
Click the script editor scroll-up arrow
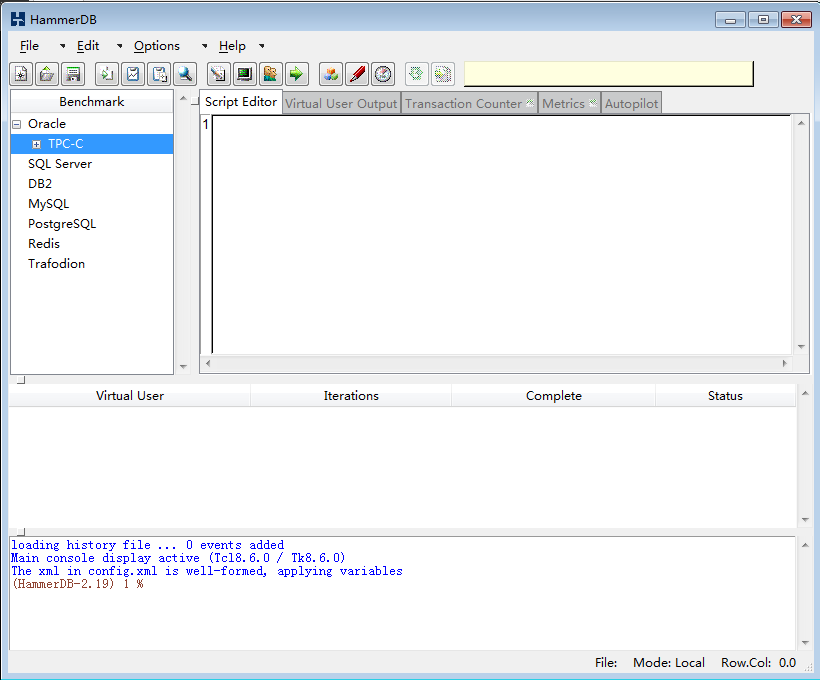(801, 123)
